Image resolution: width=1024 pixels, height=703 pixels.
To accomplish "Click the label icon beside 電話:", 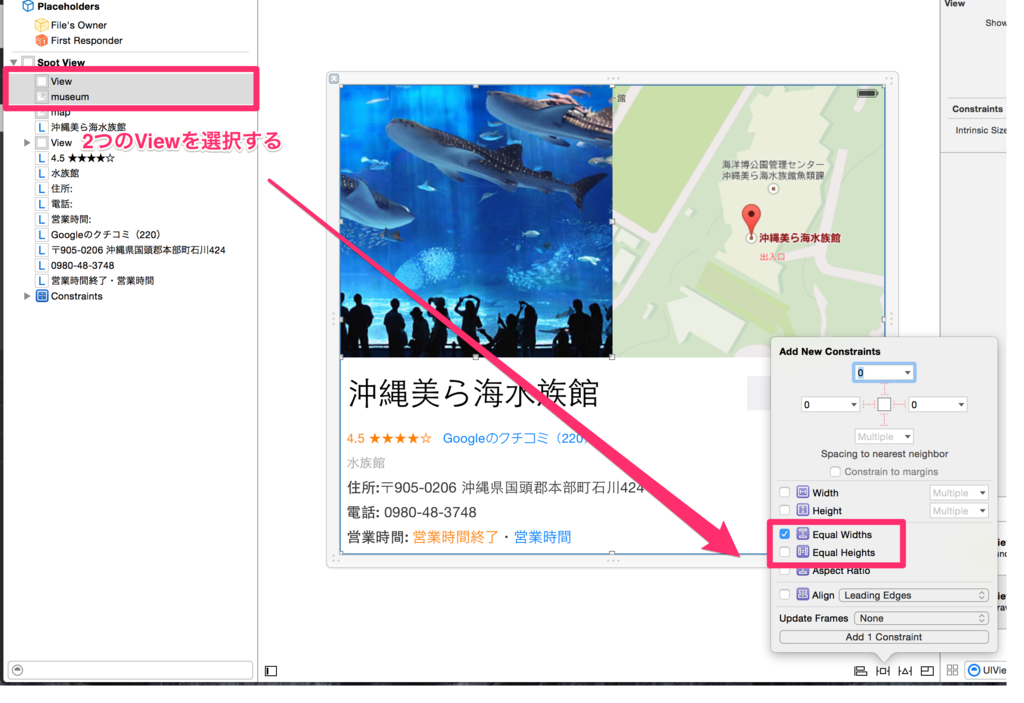I will click(x=42, y=204).
